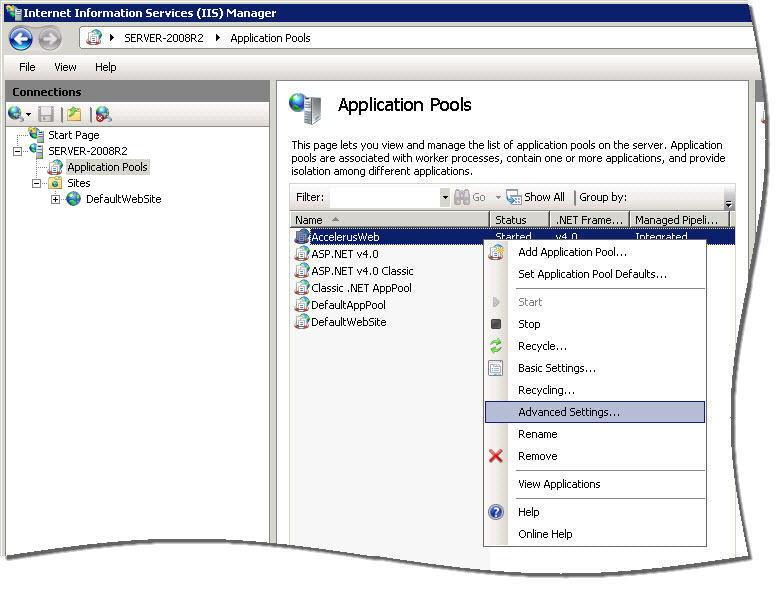
Task: Open the Create New Connection globe icon
Action: point(16,114)
